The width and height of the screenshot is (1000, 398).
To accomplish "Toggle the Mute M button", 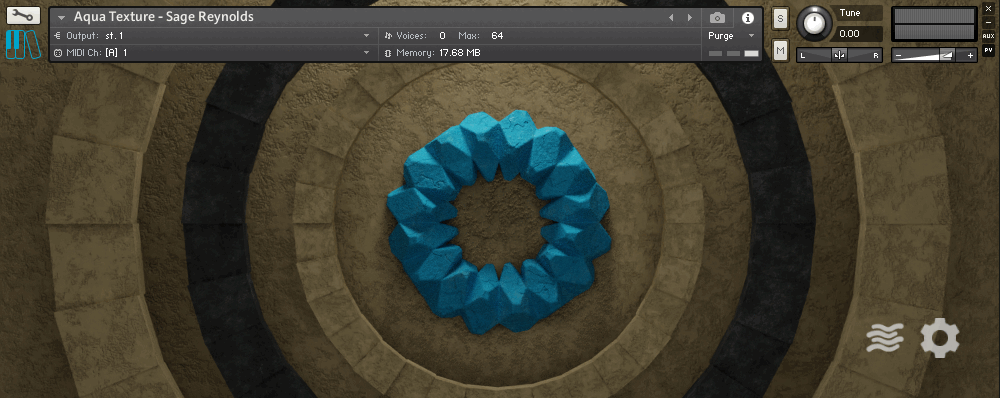I will (x=780, y=50).
